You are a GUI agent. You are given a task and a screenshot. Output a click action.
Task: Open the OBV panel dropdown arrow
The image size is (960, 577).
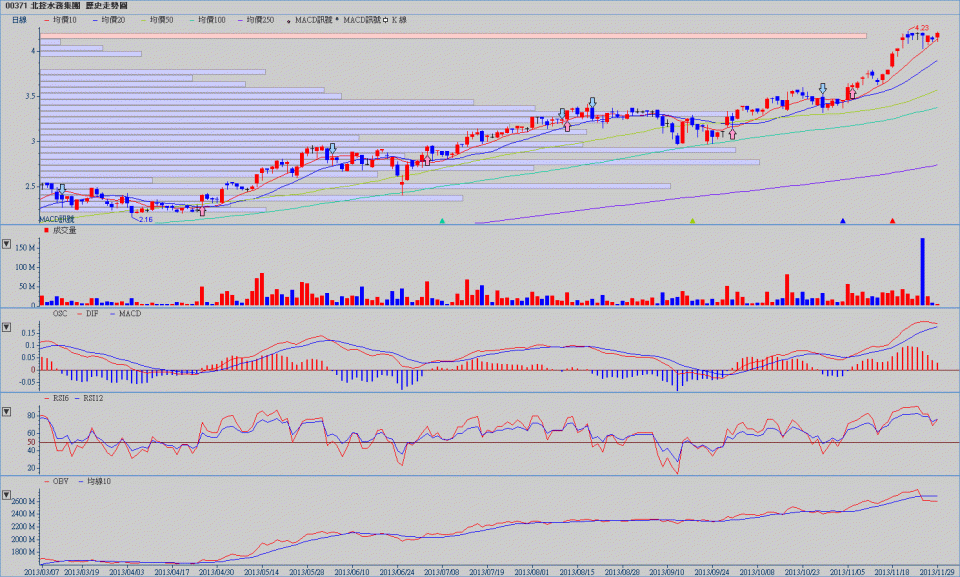tap(9, 496)
